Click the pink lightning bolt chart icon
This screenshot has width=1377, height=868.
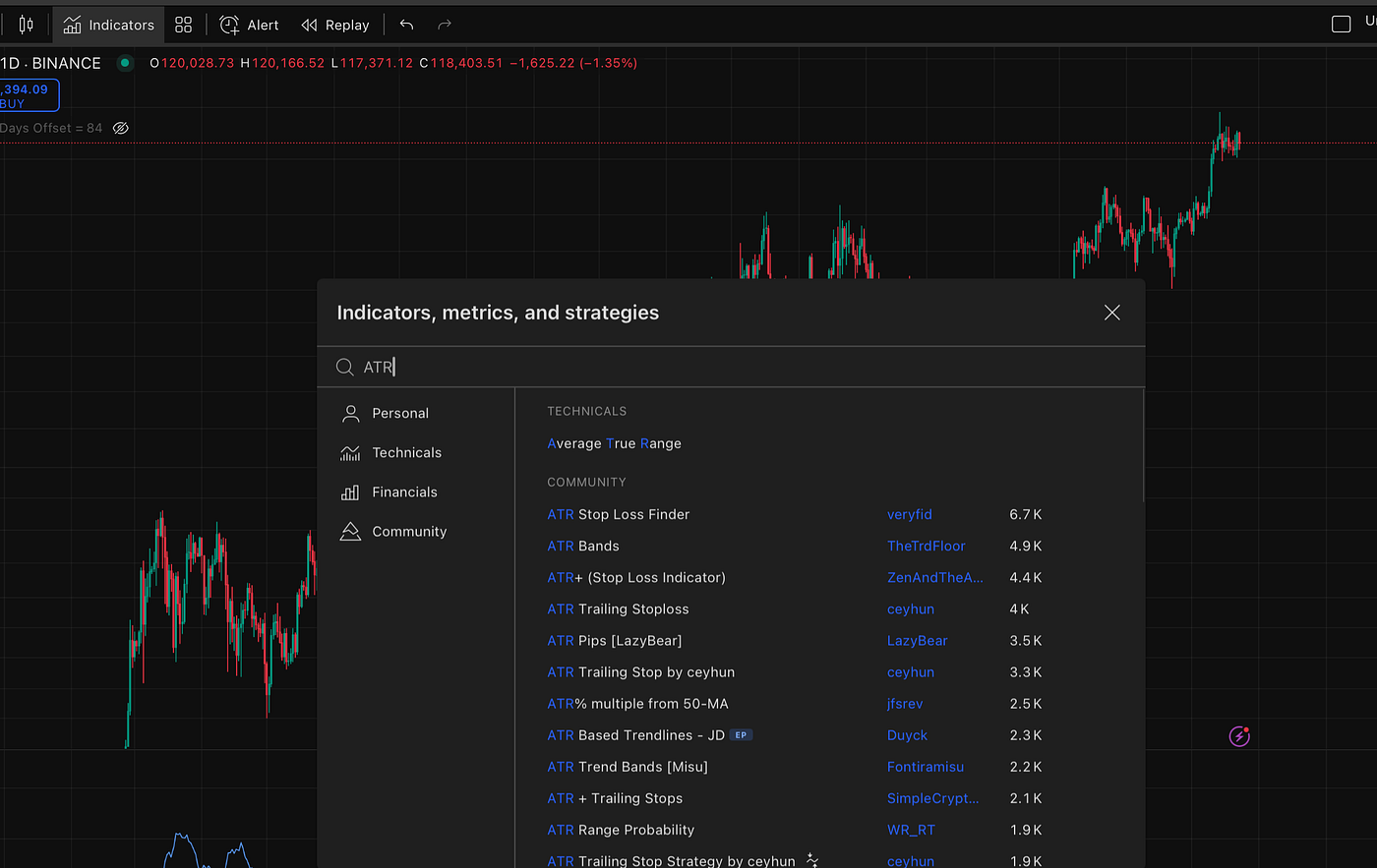click(1239, 735)
